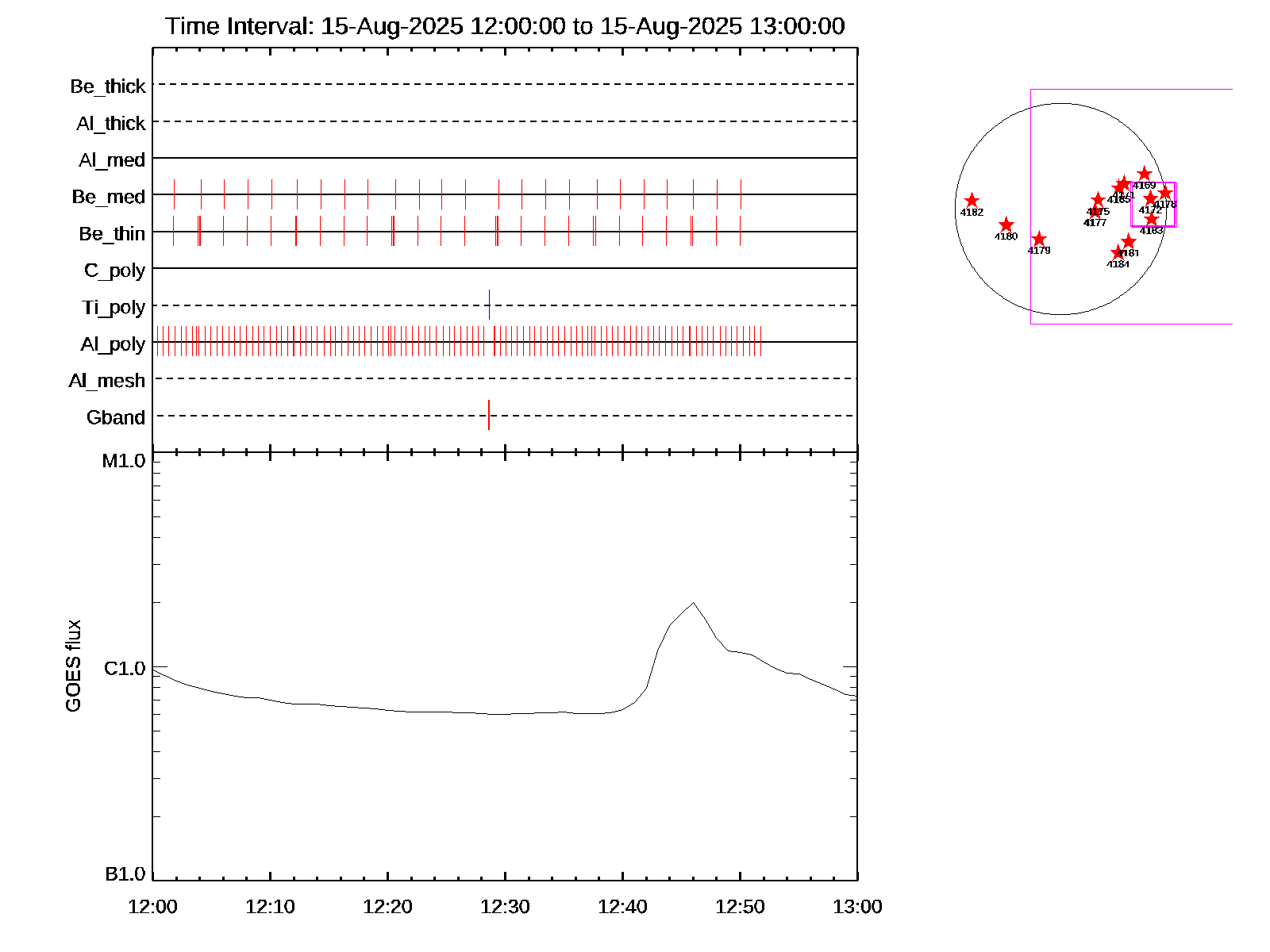Select the red star above label 4179

tap(1039, 240)
